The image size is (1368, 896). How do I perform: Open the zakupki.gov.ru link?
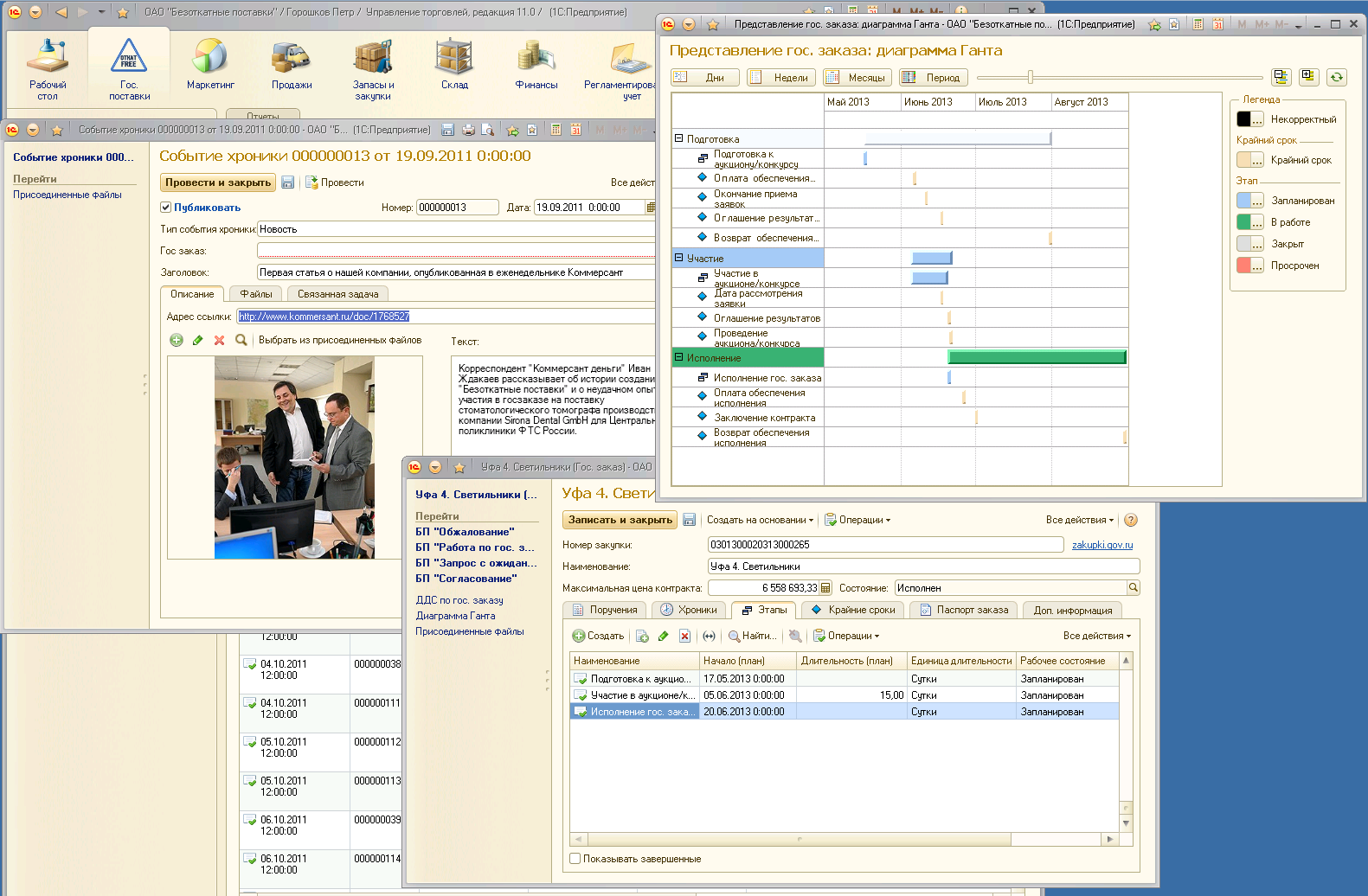click(1101, 545)
